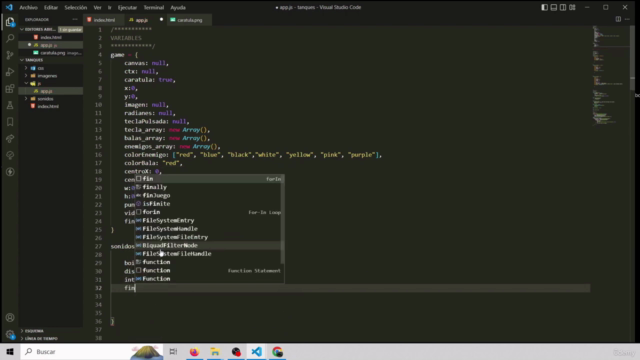Choose 'BiquadFilterNode' suggestion

[x=209, y=245]
